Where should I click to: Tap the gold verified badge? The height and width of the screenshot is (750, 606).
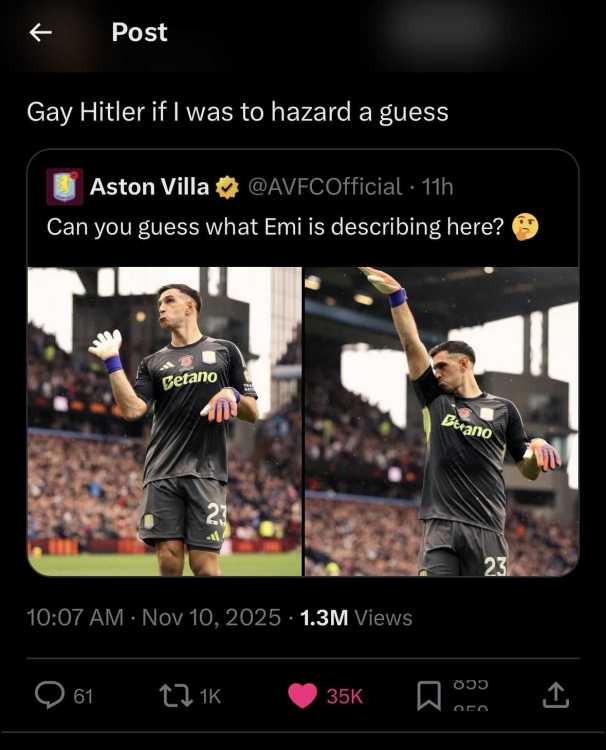[x=228, y=187]
